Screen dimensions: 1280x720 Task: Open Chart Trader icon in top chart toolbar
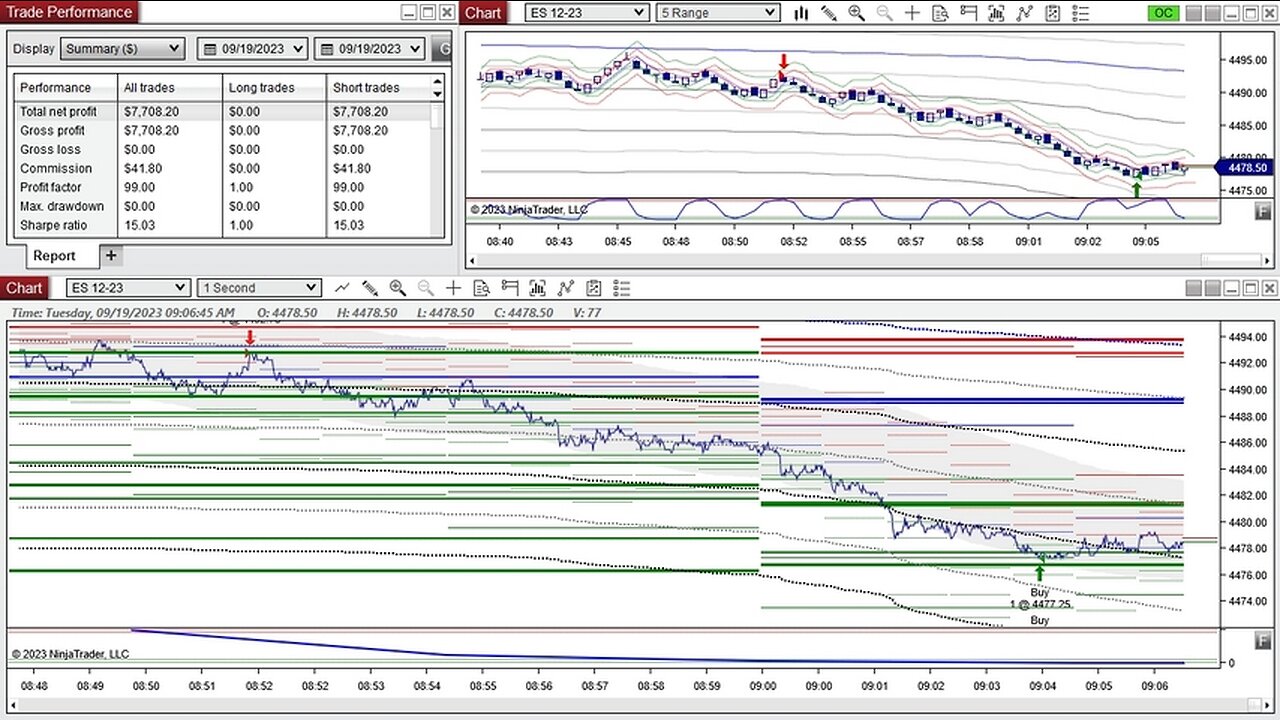[968, 13]
